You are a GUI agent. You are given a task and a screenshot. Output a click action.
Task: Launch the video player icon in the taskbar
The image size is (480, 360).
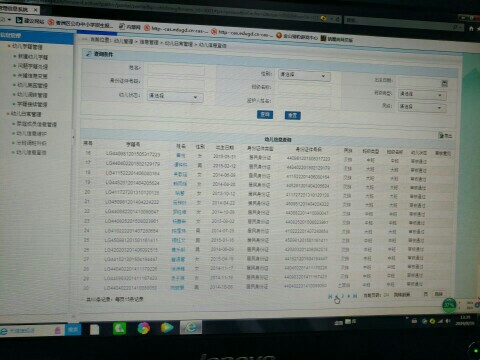pyautogui.click(x=167, y=328)
